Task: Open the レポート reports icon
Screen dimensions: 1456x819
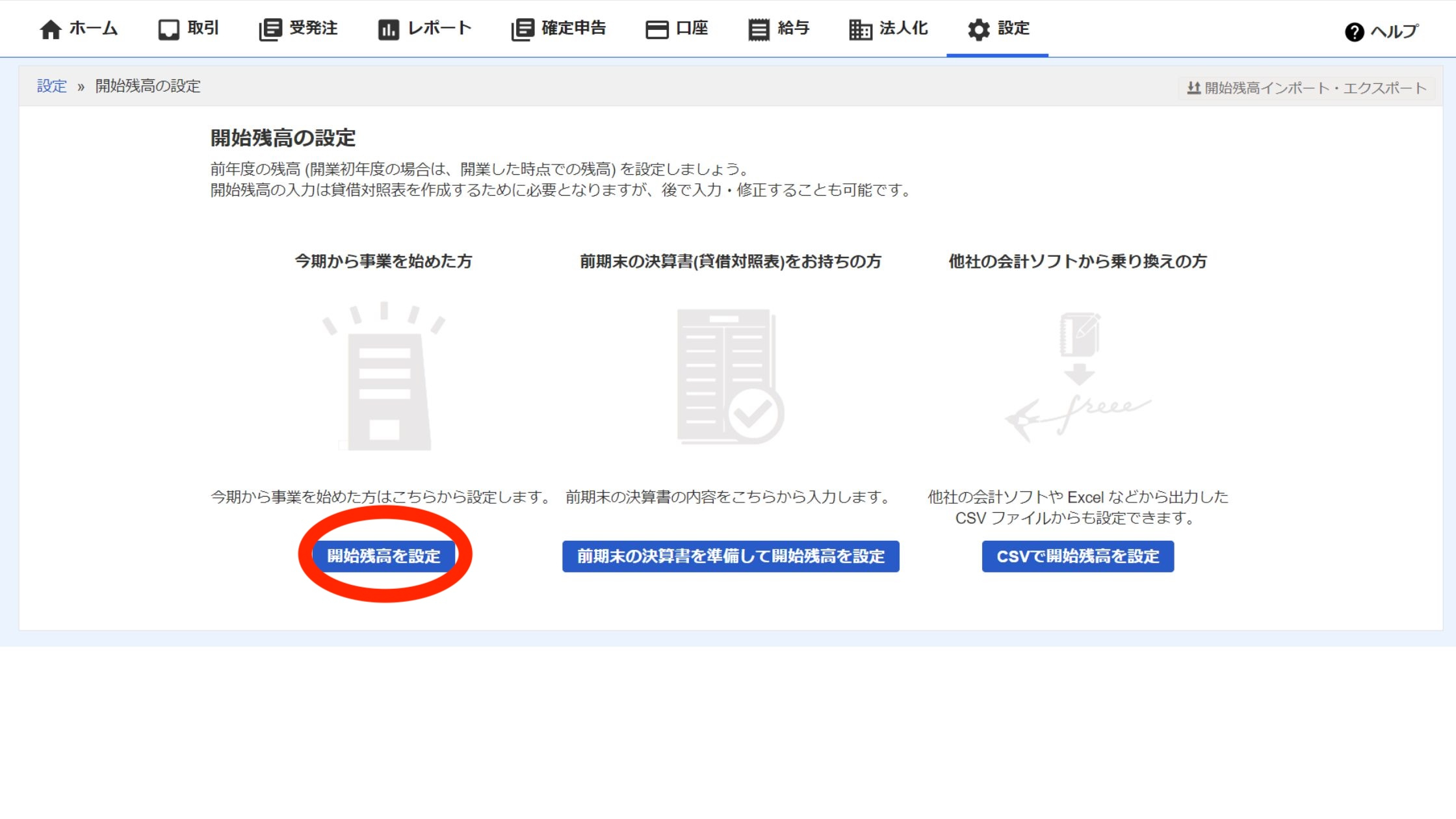Action: (x=388, y=29)
